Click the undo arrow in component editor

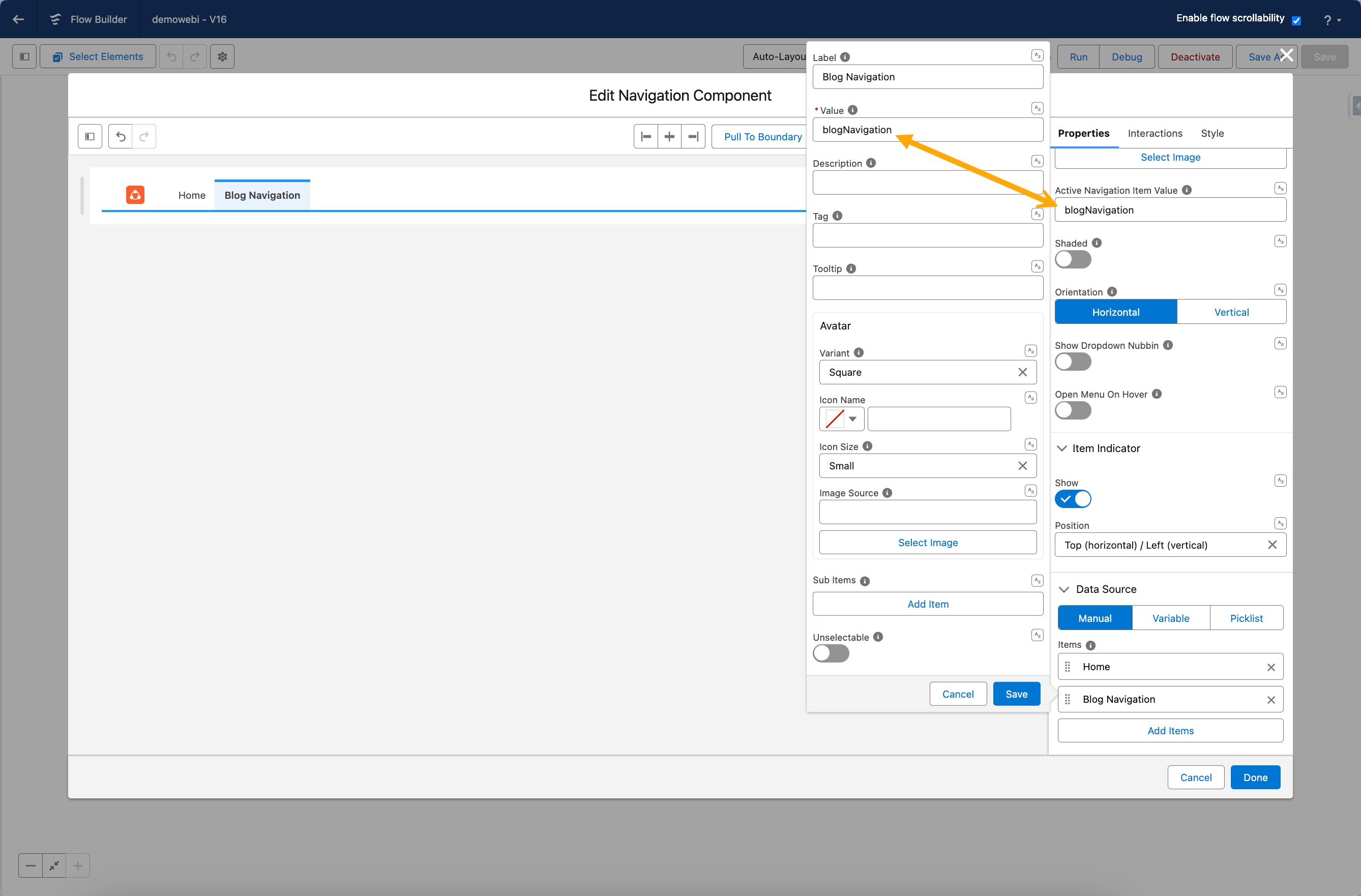click(120, 137)
